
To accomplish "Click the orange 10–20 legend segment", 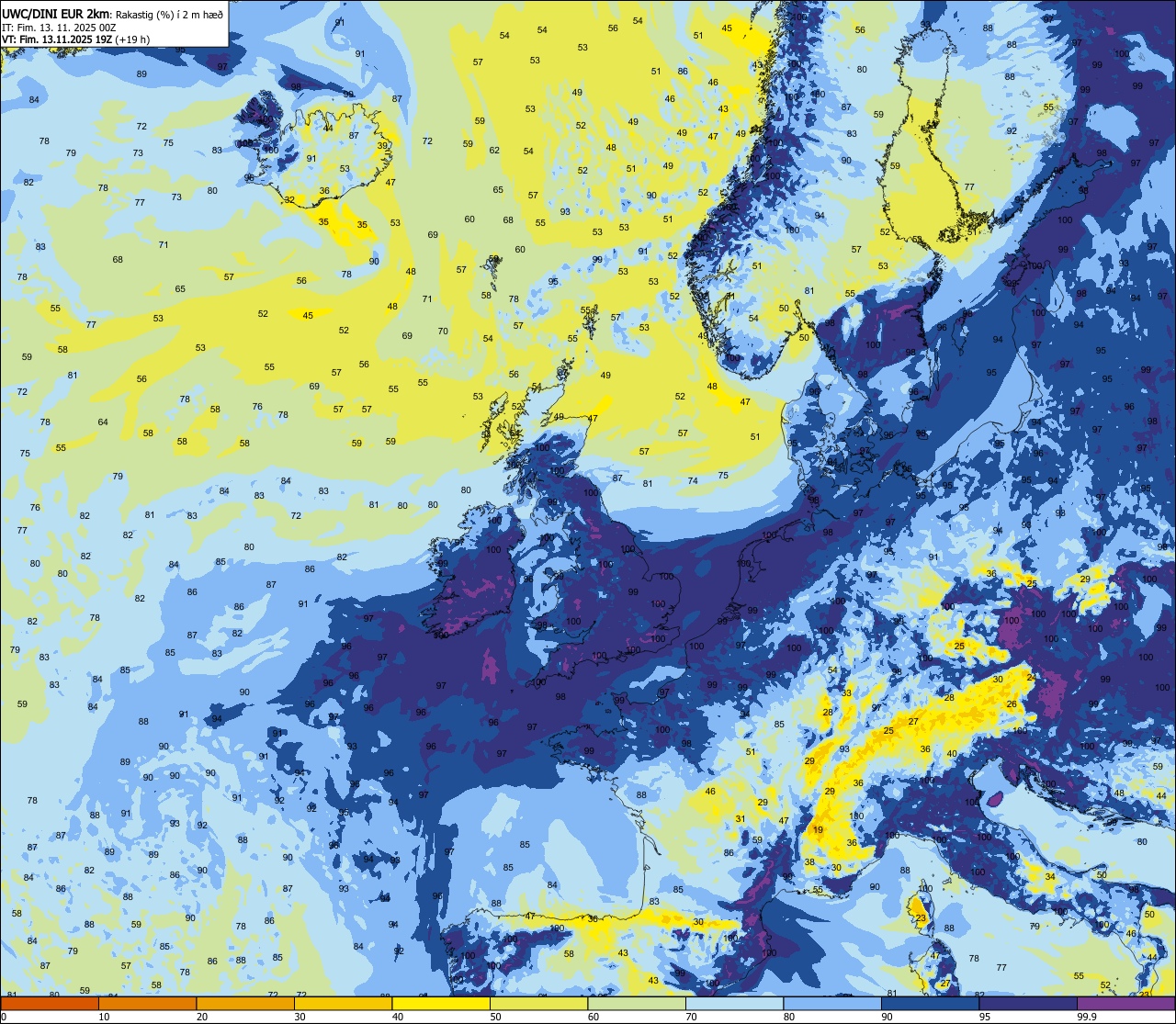I will click(147, 1003).
